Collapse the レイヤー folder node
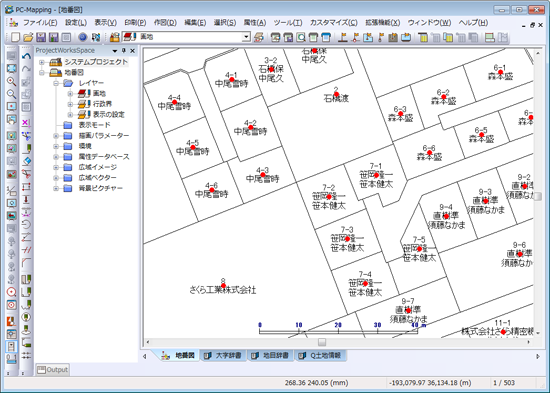This screenshot has width=550, height=393. (x=56, y=84)
